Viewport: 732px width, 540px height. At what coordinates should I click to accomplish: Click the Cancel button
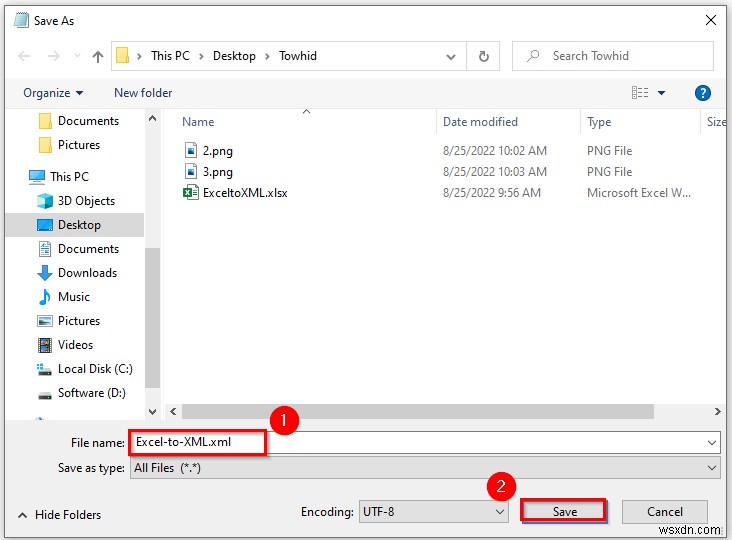click(665, 512)
